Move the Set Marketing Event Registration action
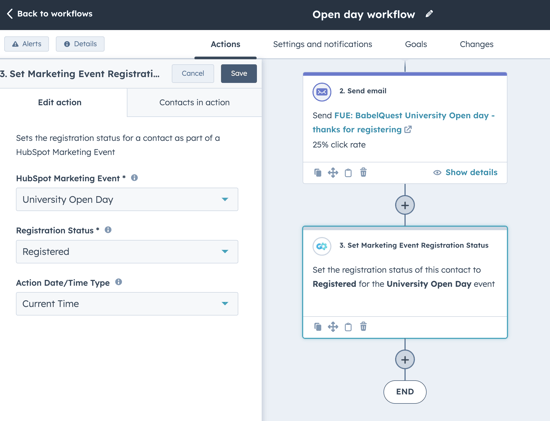550x421 pixels. [333, 327]
